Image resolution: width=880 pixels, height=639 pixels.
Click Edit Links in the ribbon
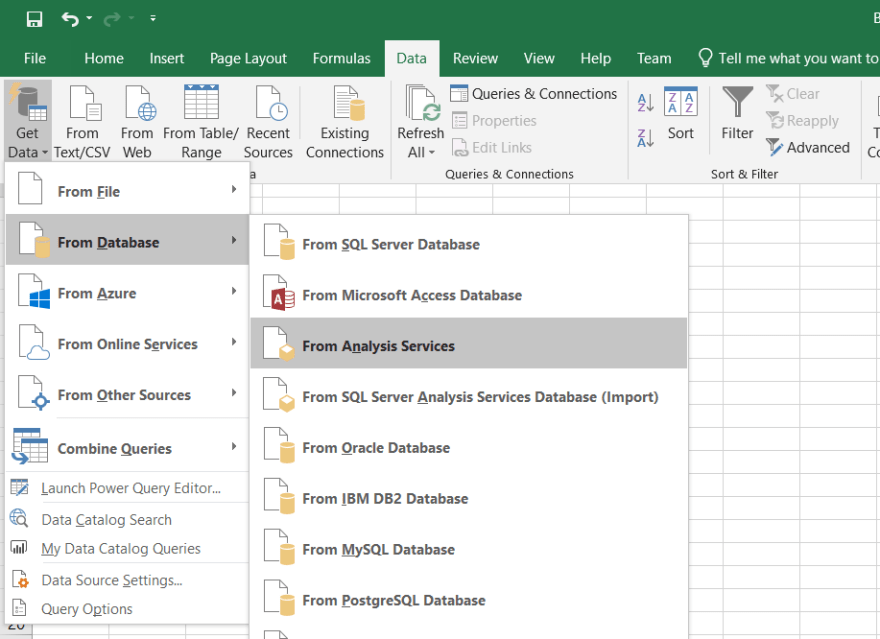pyautogui.click(x=492, y=148)
